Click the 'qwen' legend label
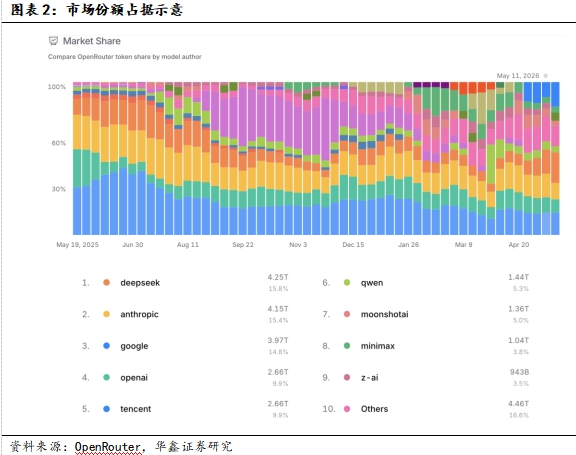The width and height of the screenshot is (576, 455). 372,283
